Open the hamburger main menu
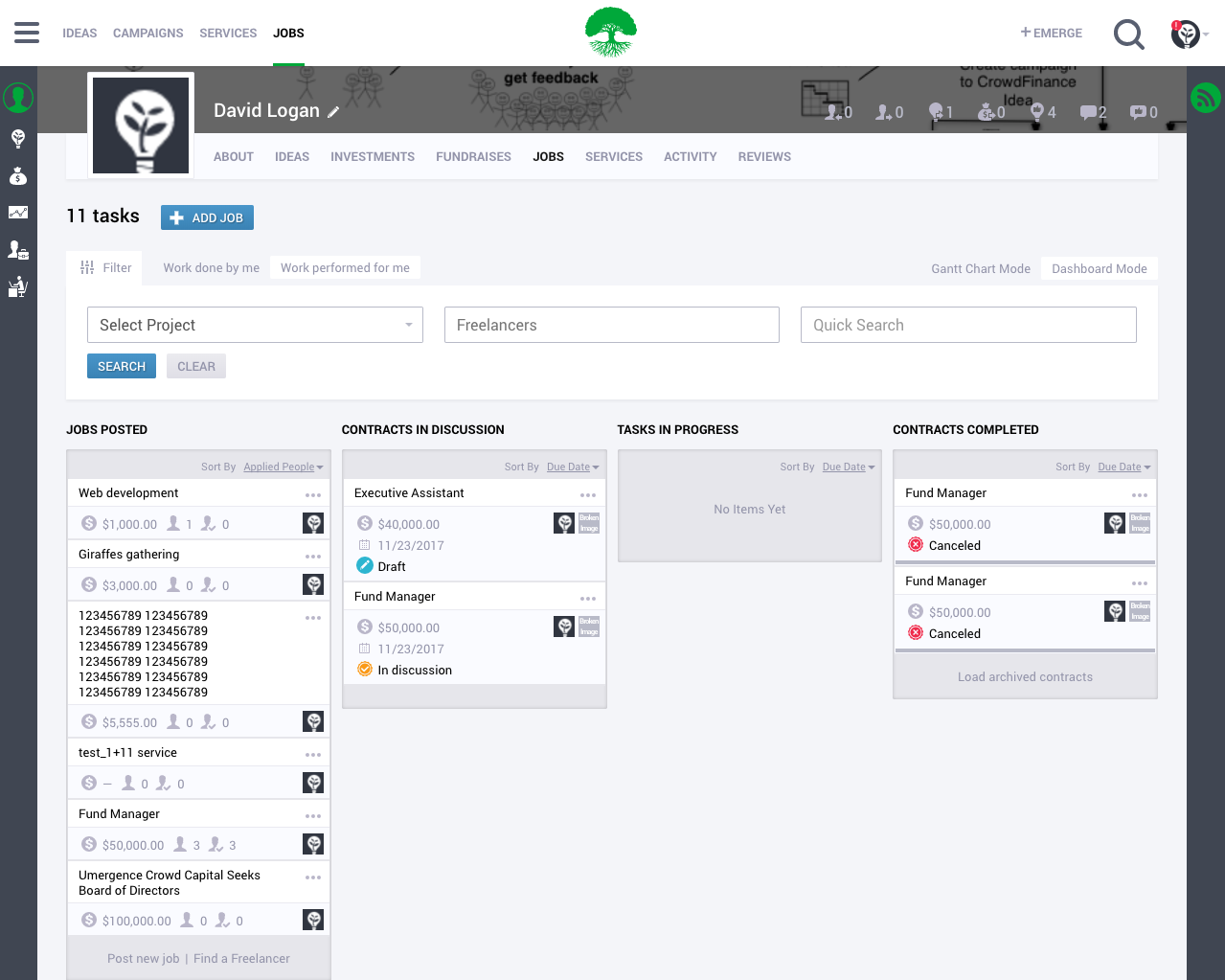Viewport: 1225px width, 980px height. point(27,33)
